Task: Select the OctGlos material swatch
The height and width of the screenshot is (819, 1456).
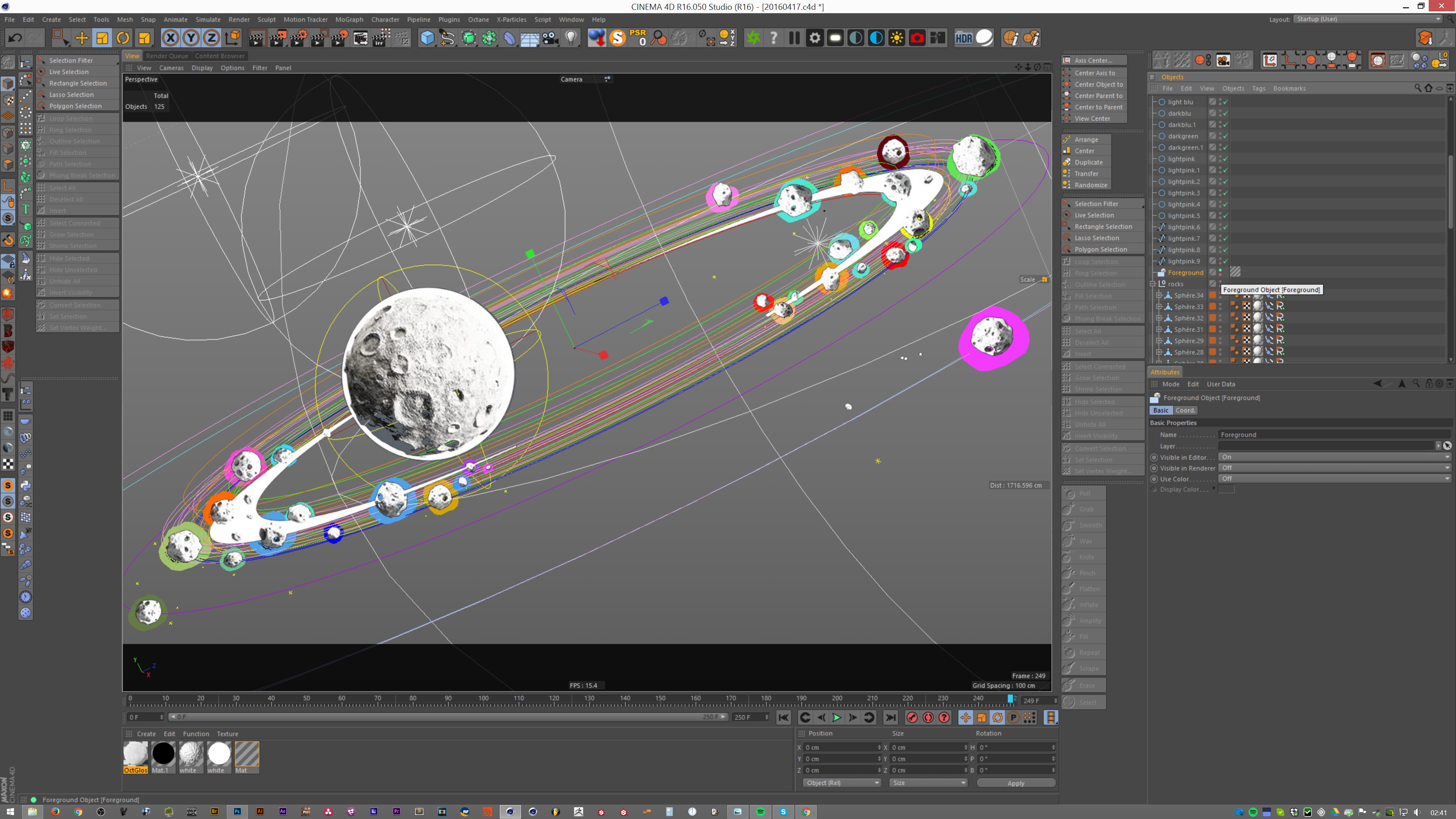Action: [136, 758]
